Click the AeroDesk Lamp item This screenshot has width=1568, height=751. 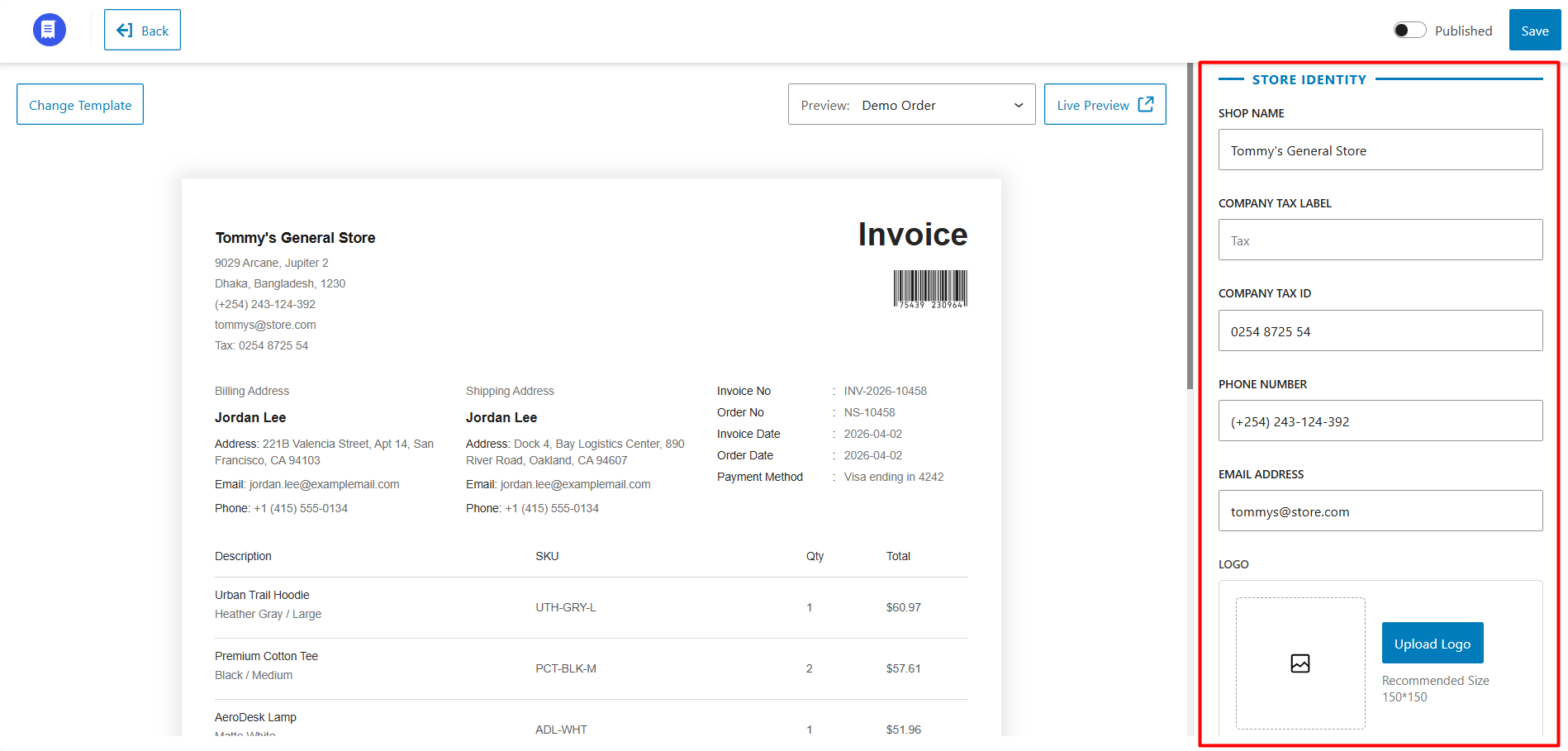point(255,717)
